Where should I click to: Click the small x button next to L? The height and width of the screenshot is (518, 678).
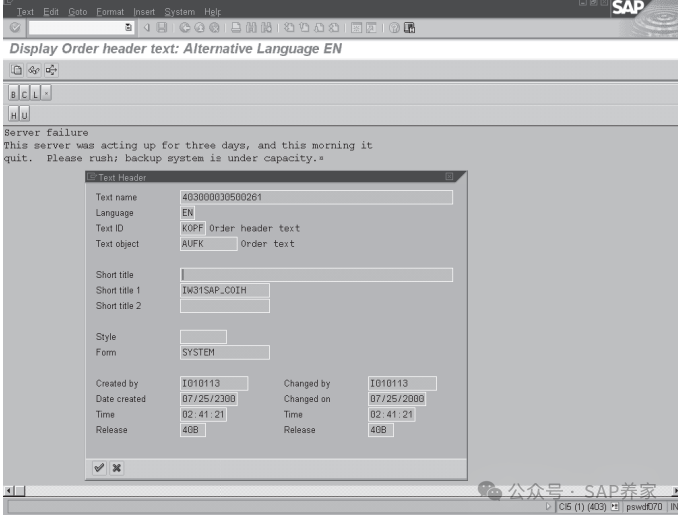click(x=46, y=93)
